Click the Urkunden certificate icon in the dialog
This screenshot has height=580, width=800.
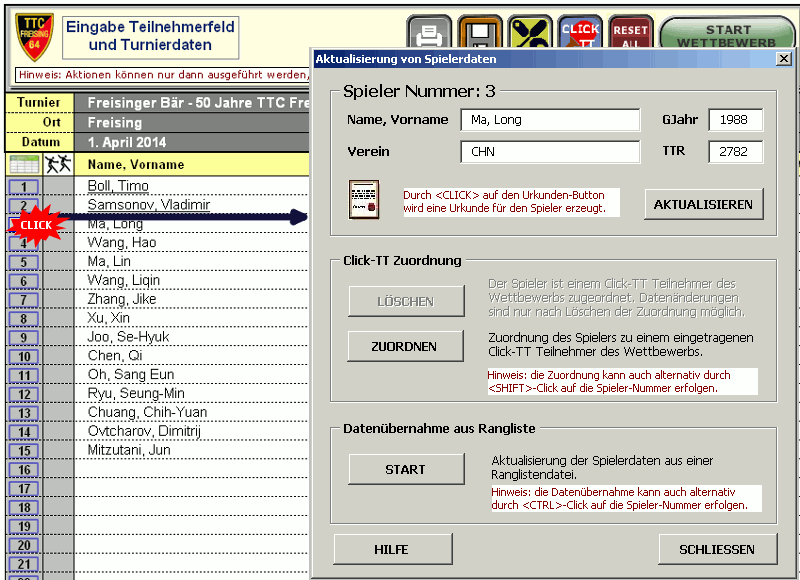[363, 199]
